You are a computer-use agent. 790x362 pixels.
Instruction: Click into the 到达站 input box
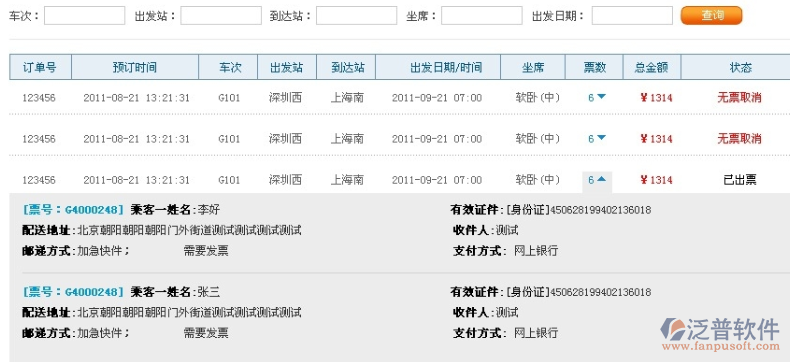[356, 16]
